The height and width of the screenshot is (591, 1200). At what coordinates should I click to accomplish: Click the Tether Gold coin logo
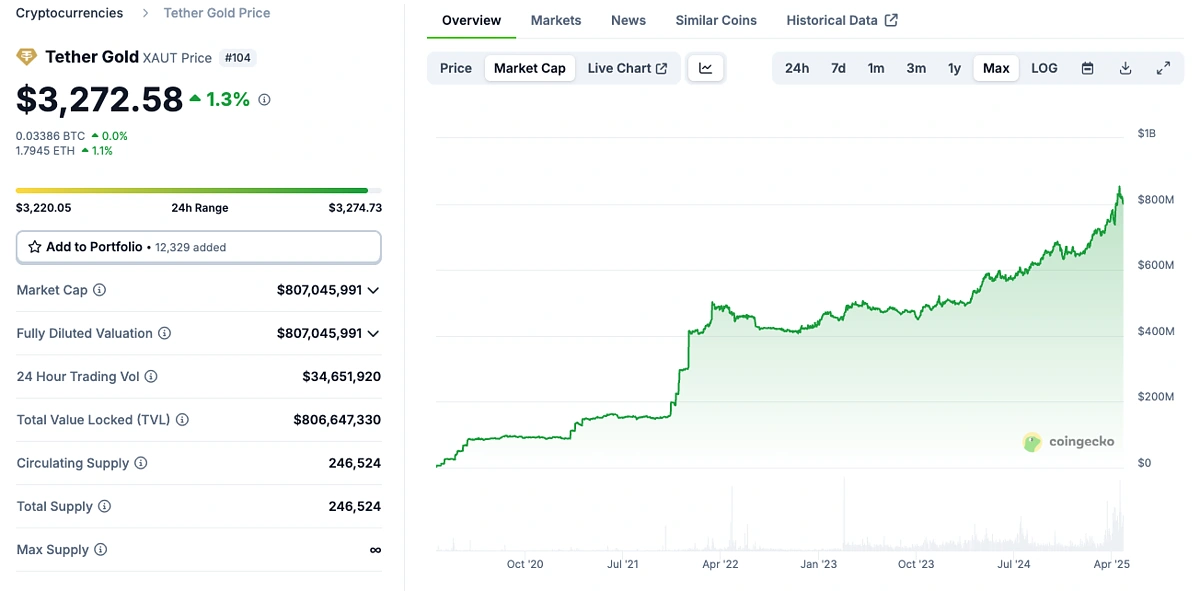tap(26, 57)
